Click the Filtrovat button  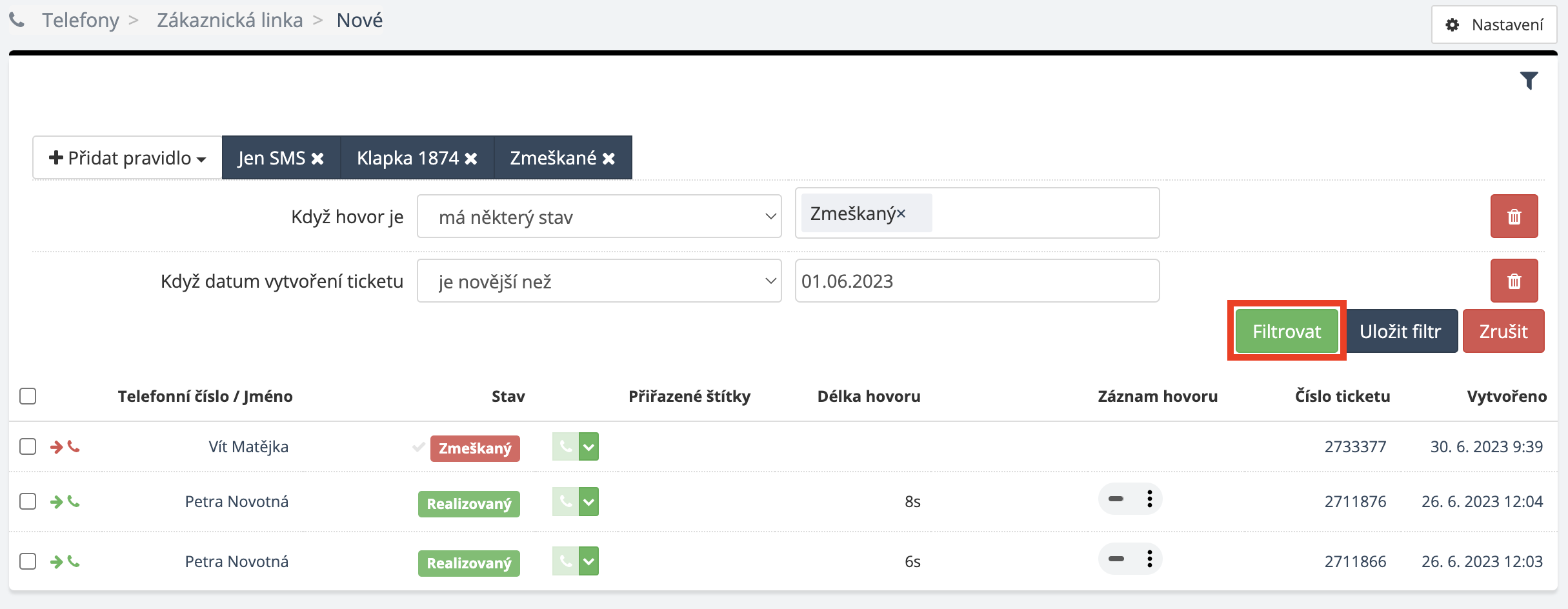coord(1287,332)
